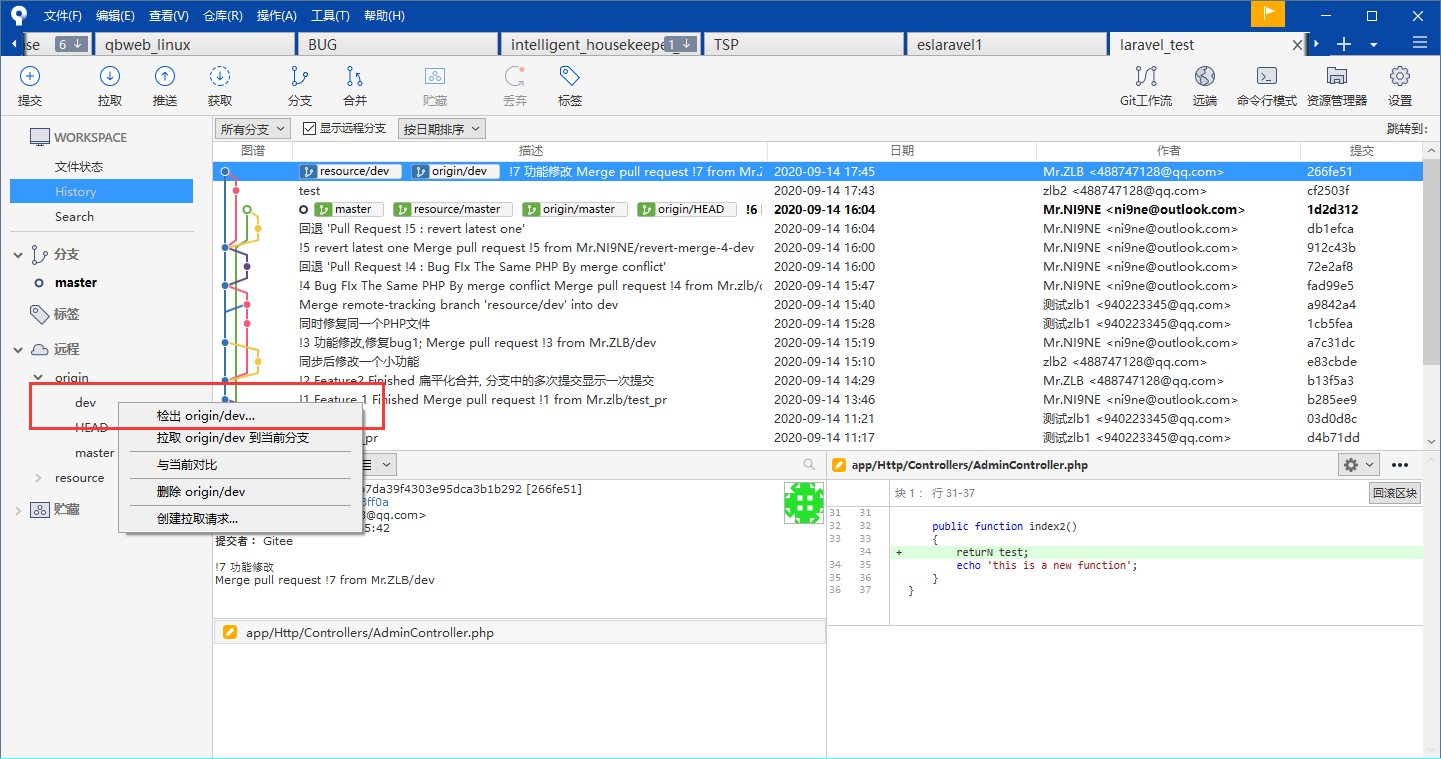Open the 按日期排序 sort dropdown

[x=441, y=129]
